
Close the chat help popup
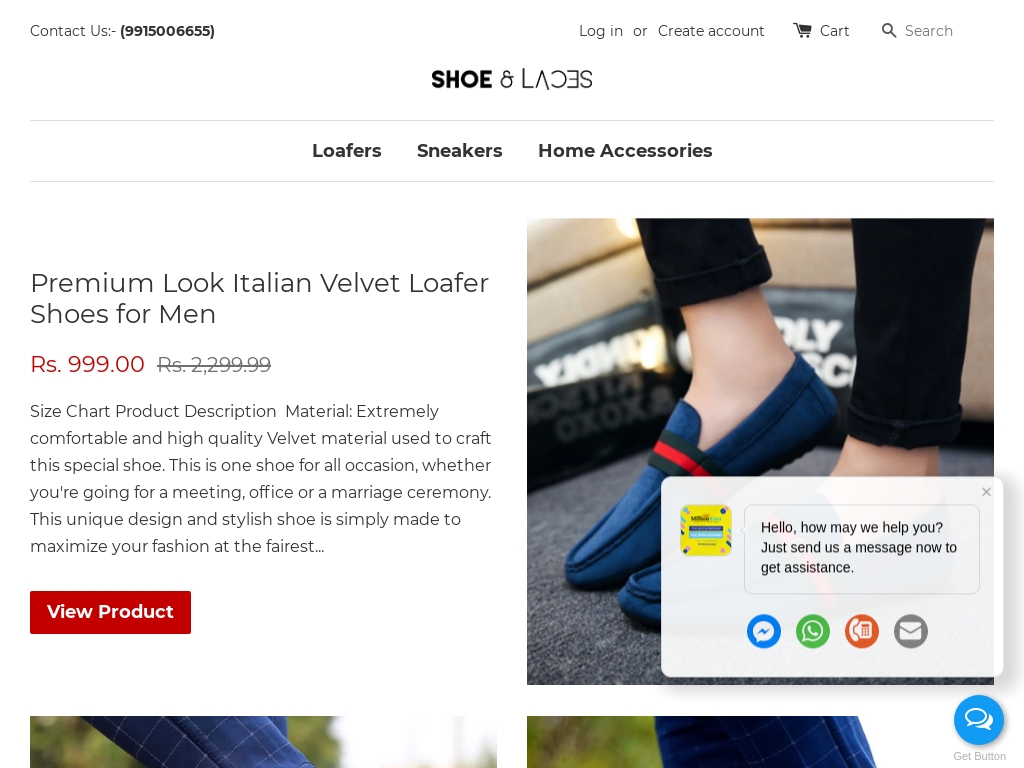(986, 492)
